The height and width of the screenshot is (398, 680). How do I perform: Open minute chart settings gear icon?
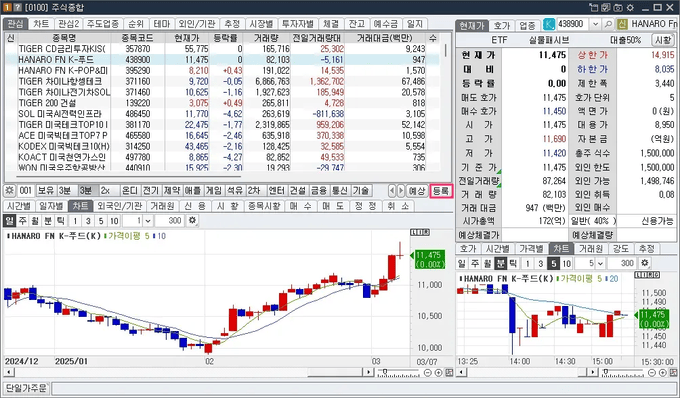pos(645,263)
